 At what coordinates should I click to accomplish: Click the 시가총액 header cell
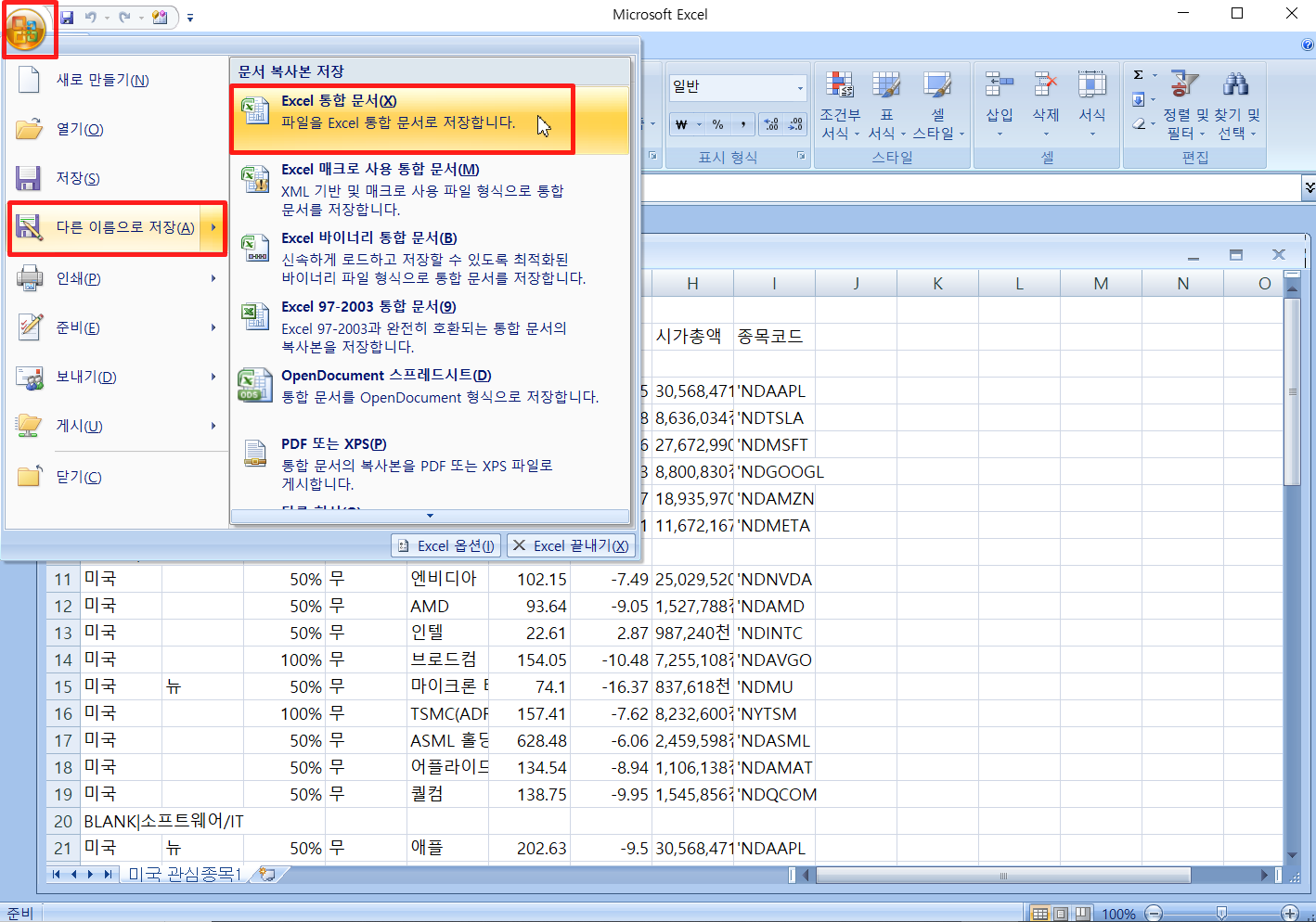tap(692, 337)
